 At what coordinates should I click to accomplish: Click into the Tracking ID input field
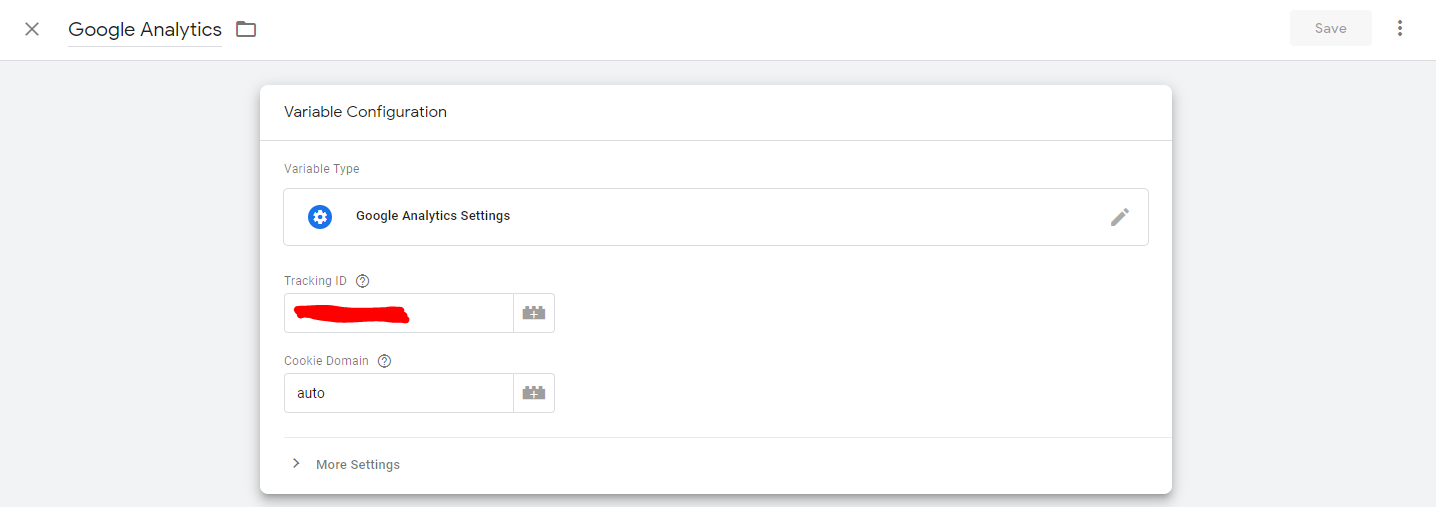(398, 313)
